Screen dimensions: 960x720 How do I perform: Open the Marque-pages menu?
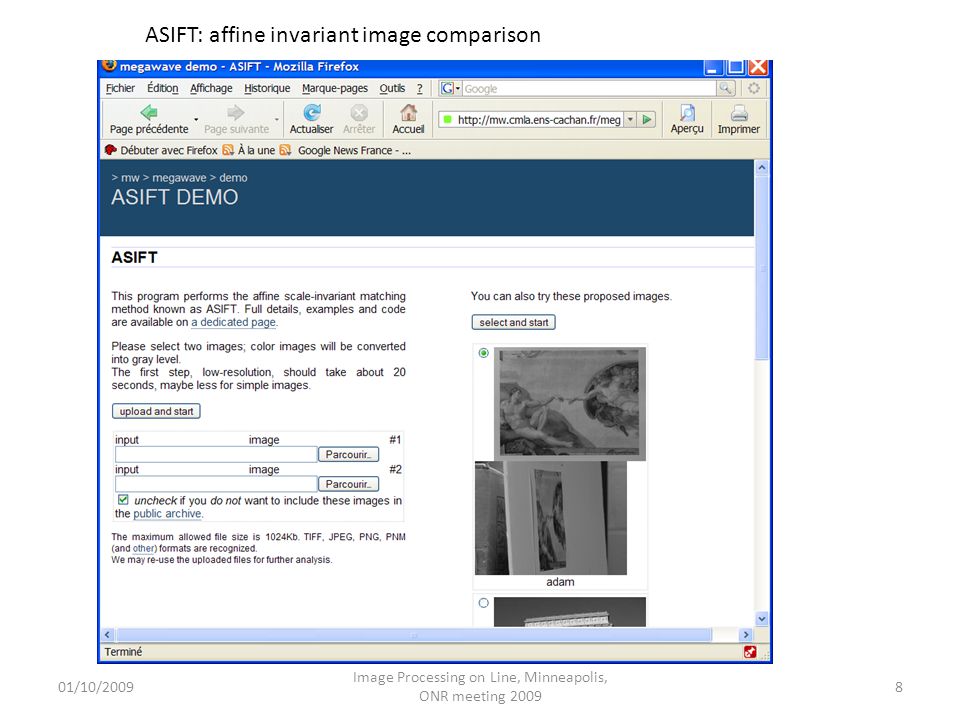point(335,88)
